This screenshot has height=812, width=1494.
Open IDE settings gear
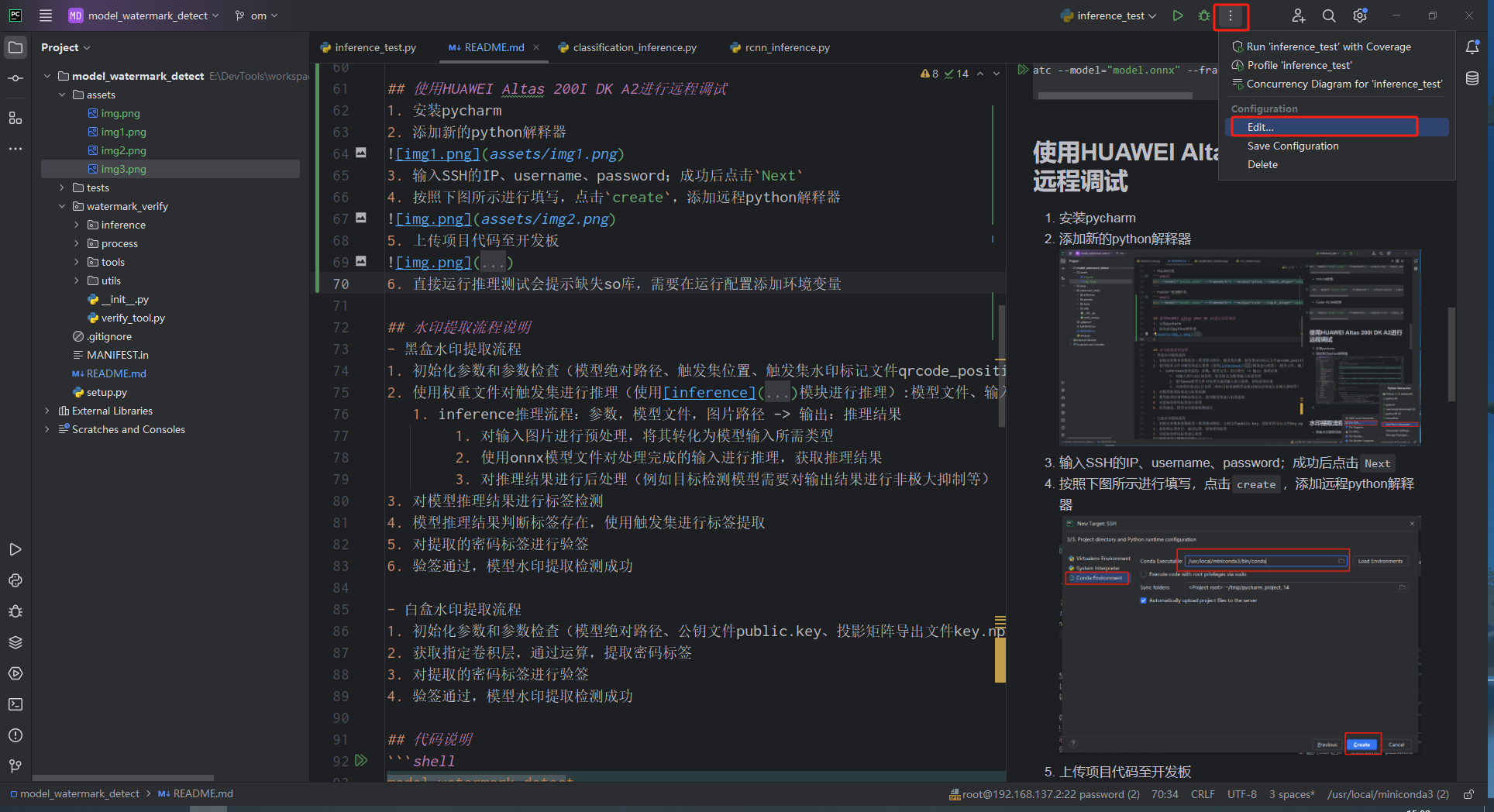pyautogui.click(x=1360, y=15)
